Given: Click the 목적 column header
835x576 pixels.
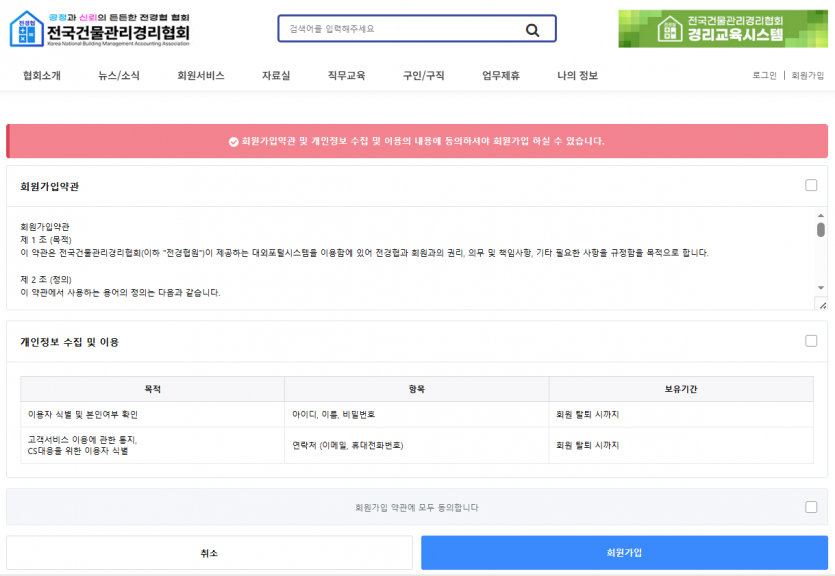Looking at the screenshot, I should tap(152, 389).
